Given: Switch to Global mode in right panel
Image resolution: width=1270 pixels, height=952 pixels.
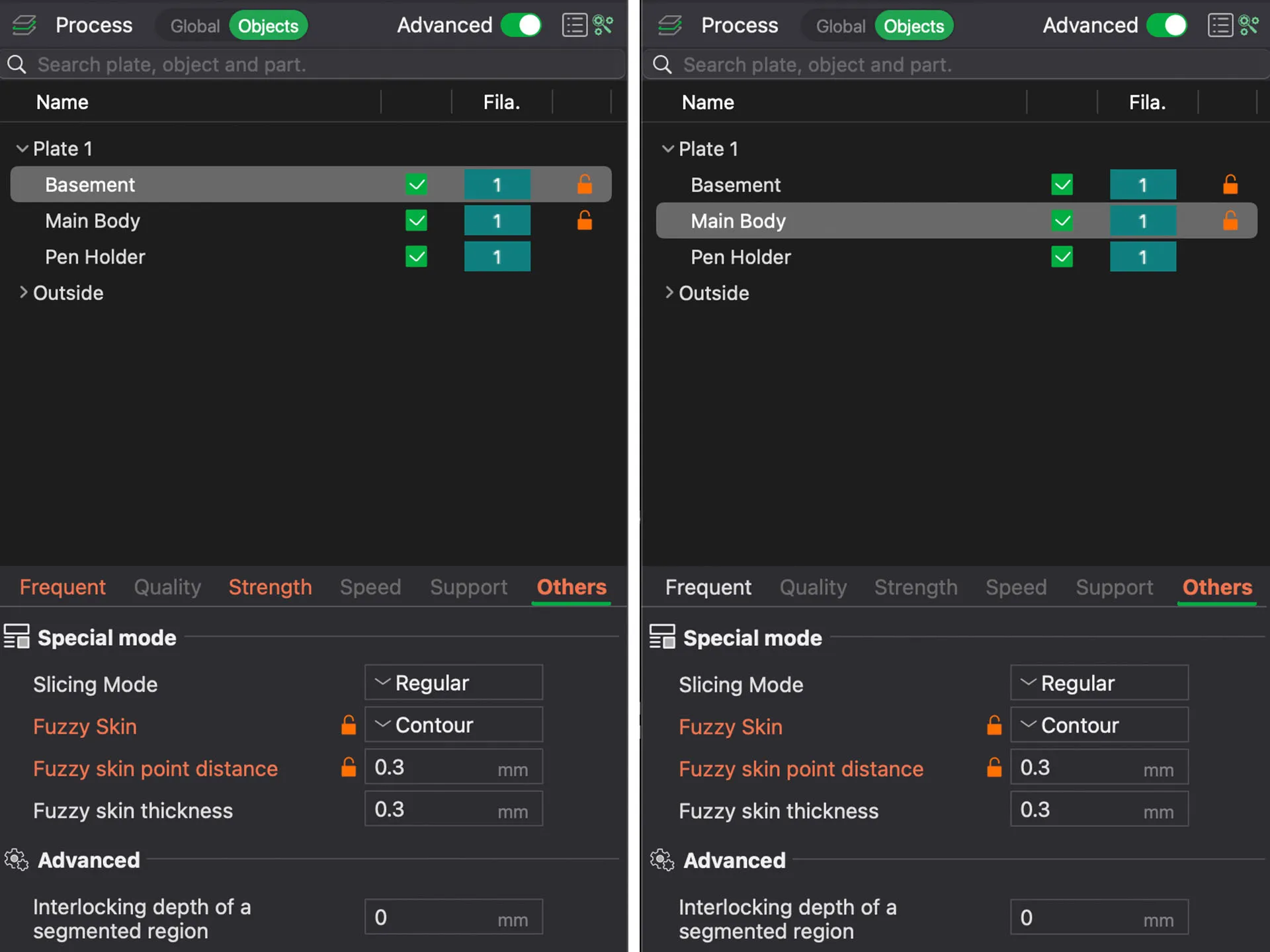Looking at the screenshot, I should pos(840,26).
